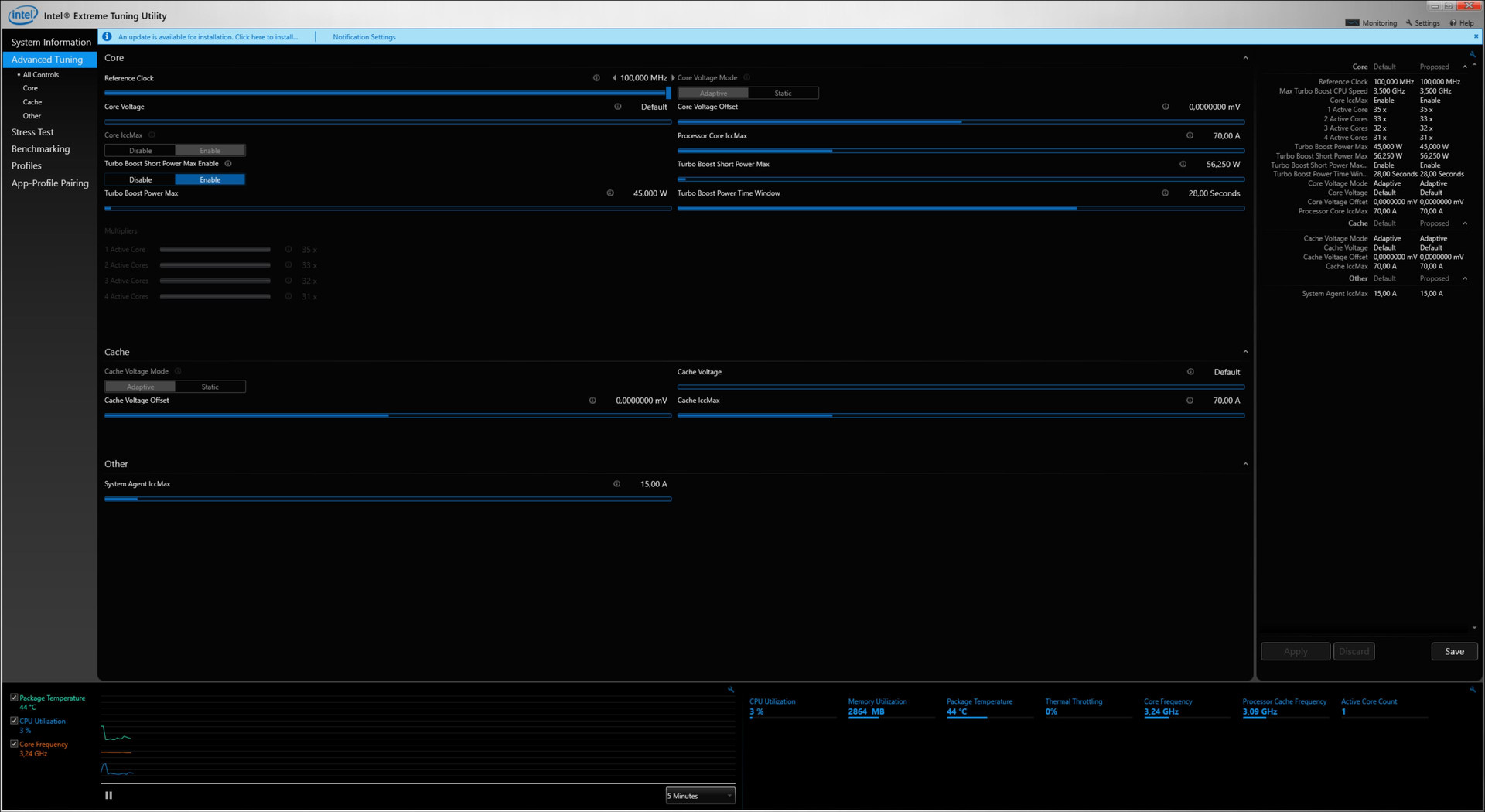Image resolution: width=1485 pixels, height=812 pixels.
Task: Open graph settings wrench icon
Action: click(x=731, y=689)
